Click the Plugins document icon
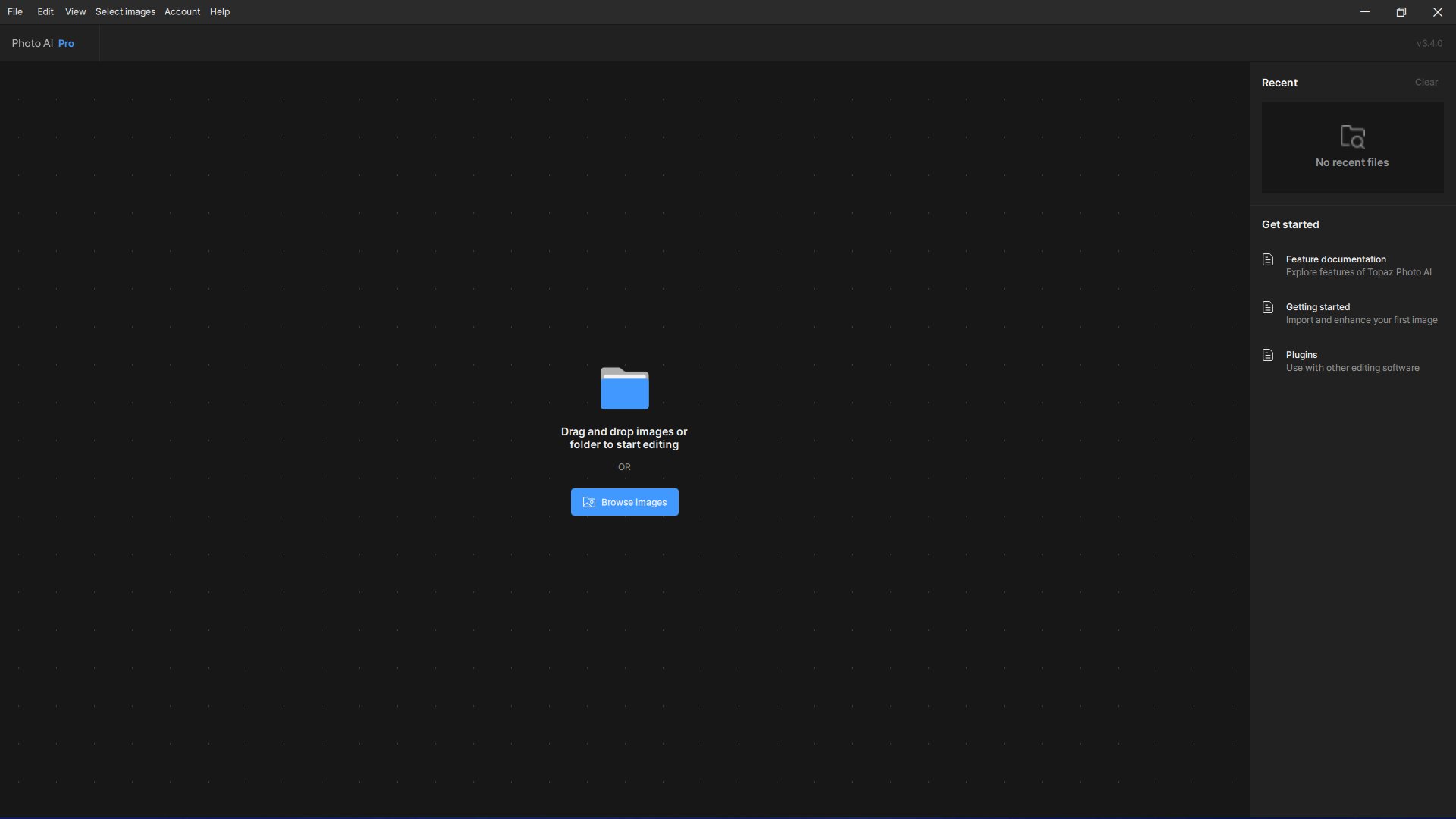The image size is (1456, 819). tap(1267, 355)
